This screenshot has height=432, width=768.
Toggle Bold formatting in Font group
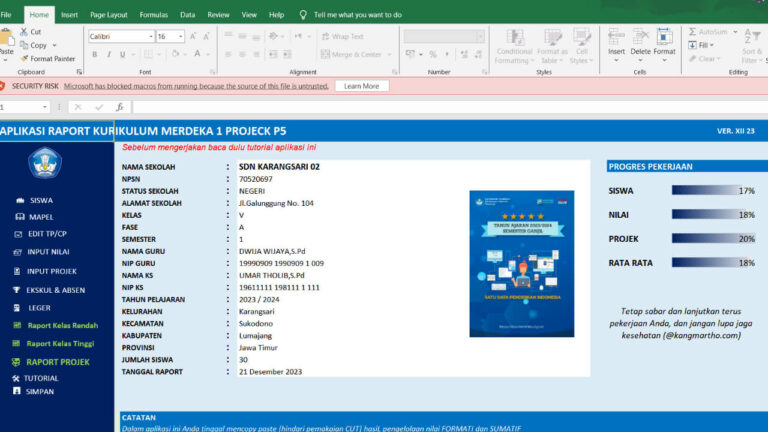point(94,54)
